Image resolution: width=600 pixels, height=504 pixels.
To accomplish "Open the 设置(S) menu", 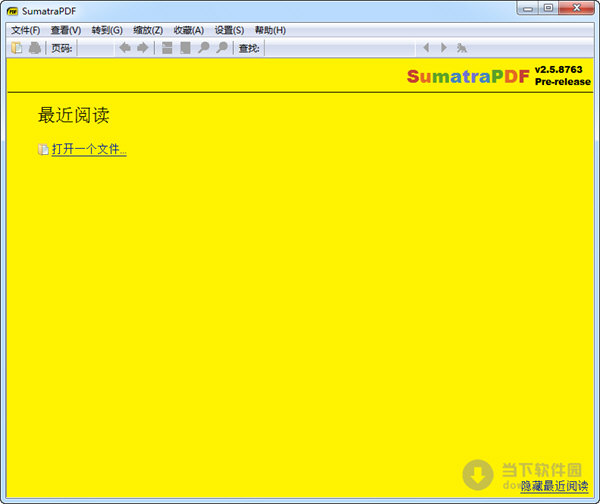I will pos(229,30).
